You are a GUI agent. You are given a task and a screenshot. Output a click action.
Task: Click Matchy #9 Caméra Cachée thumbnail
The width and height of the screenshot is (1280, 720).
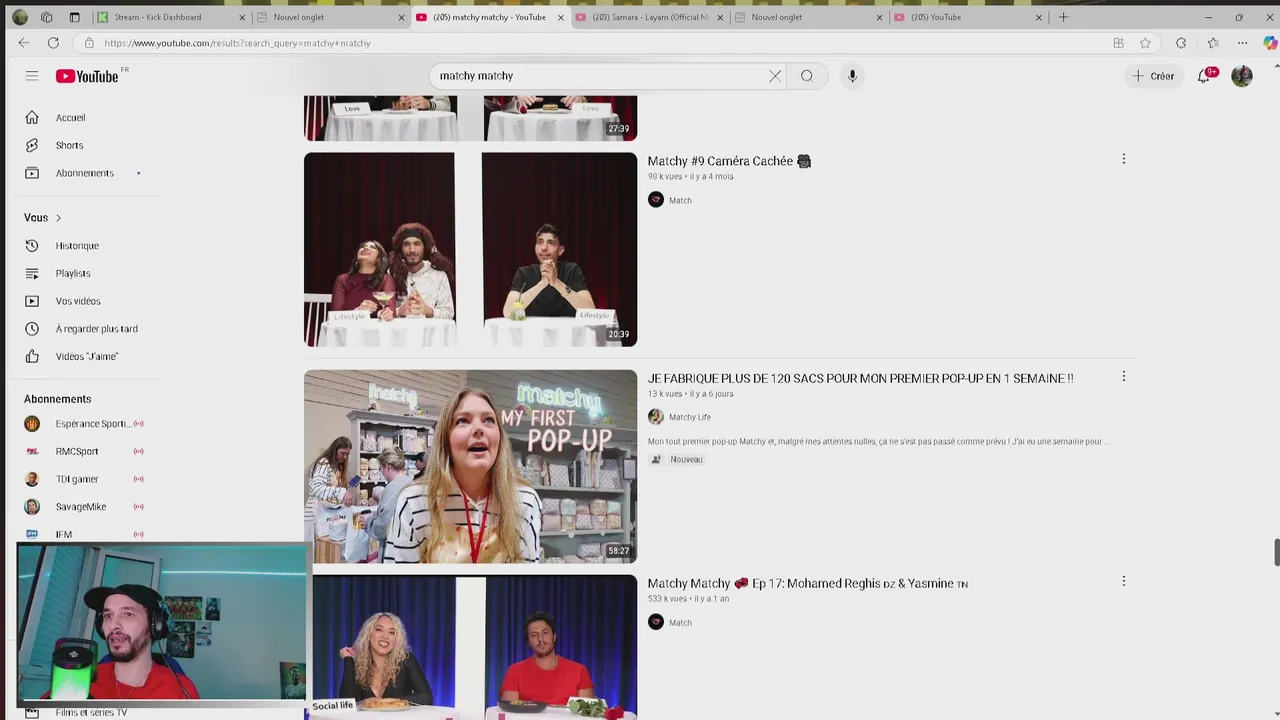470,250
